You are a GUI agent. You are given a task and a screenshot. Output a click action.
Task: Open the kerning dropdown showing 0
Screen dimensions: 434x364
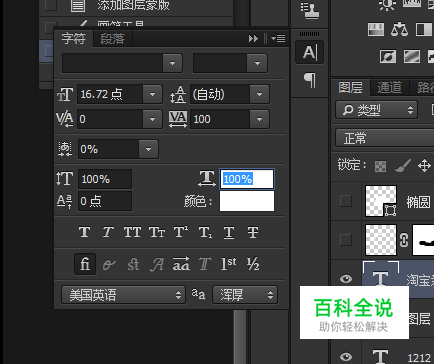[152, 119]
